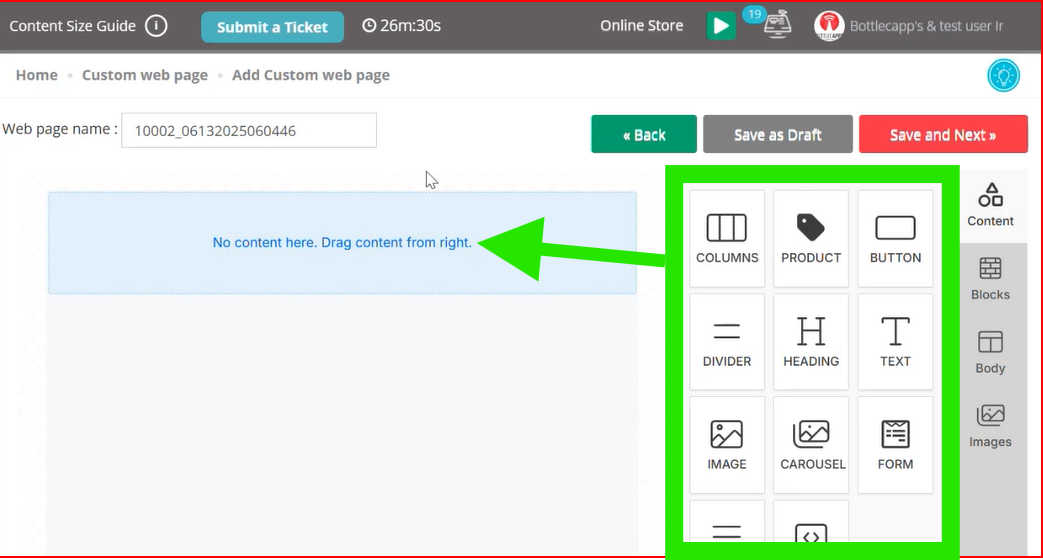Open the Body settings tab
Viewport: 1043px width, 560px height.
(990, 352)
